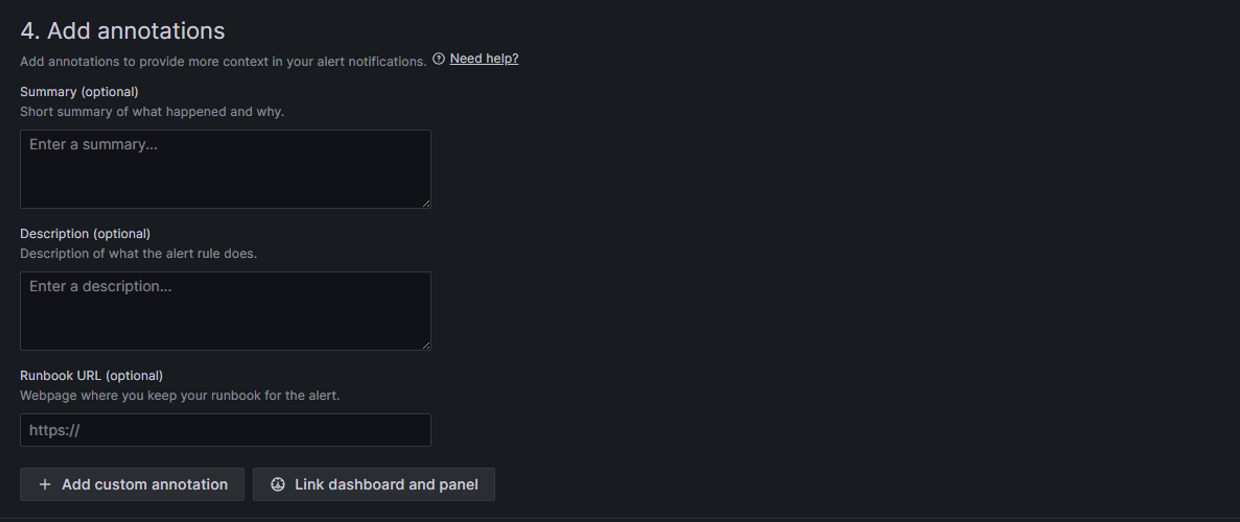Click the 'Description of what the alert rule does' hint
Viewport: 1240px width, 522px height.
point(138,254)
